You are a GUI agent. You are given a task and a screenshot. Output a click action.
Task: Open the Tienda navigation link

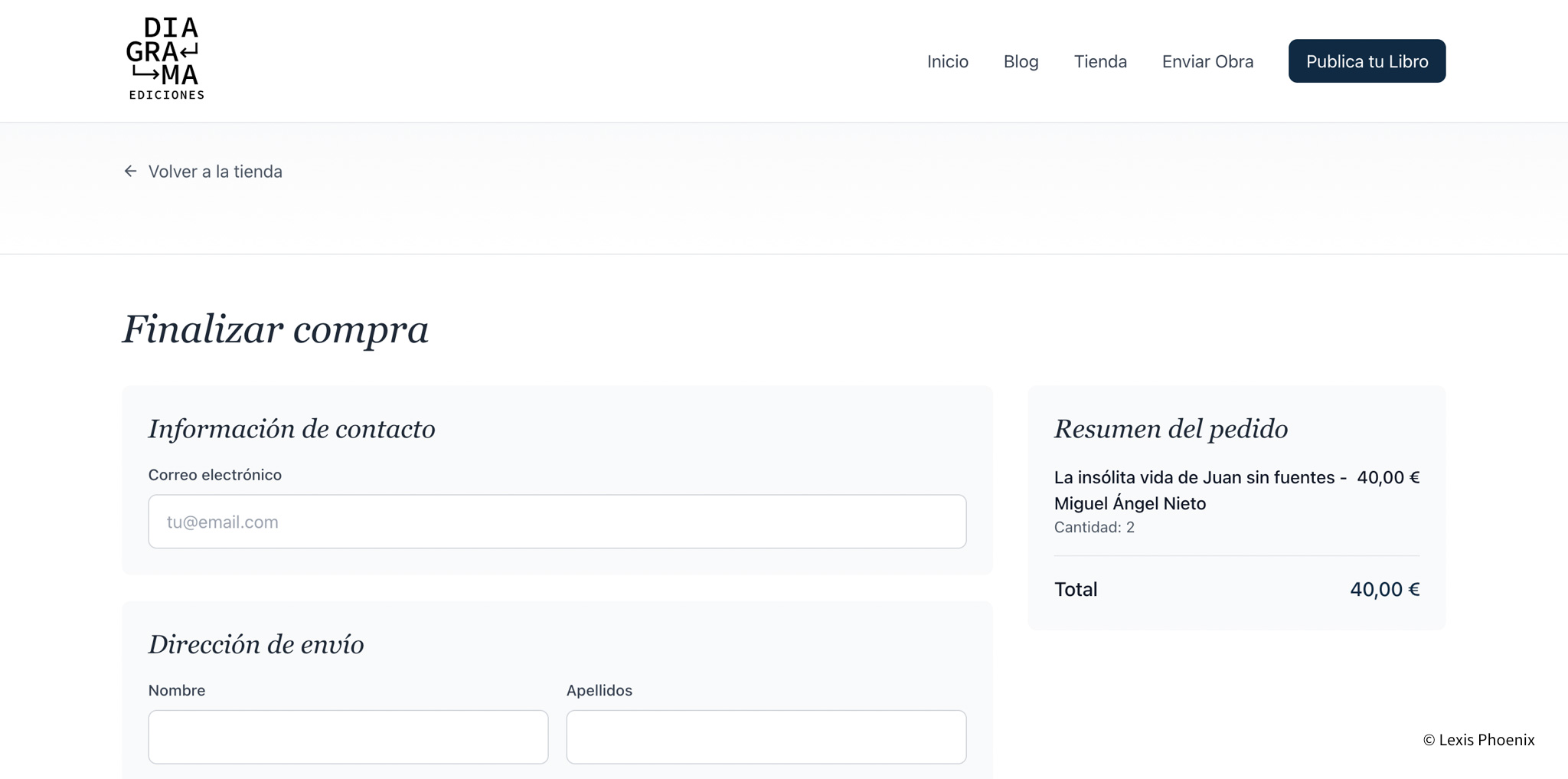point(1099,61)
